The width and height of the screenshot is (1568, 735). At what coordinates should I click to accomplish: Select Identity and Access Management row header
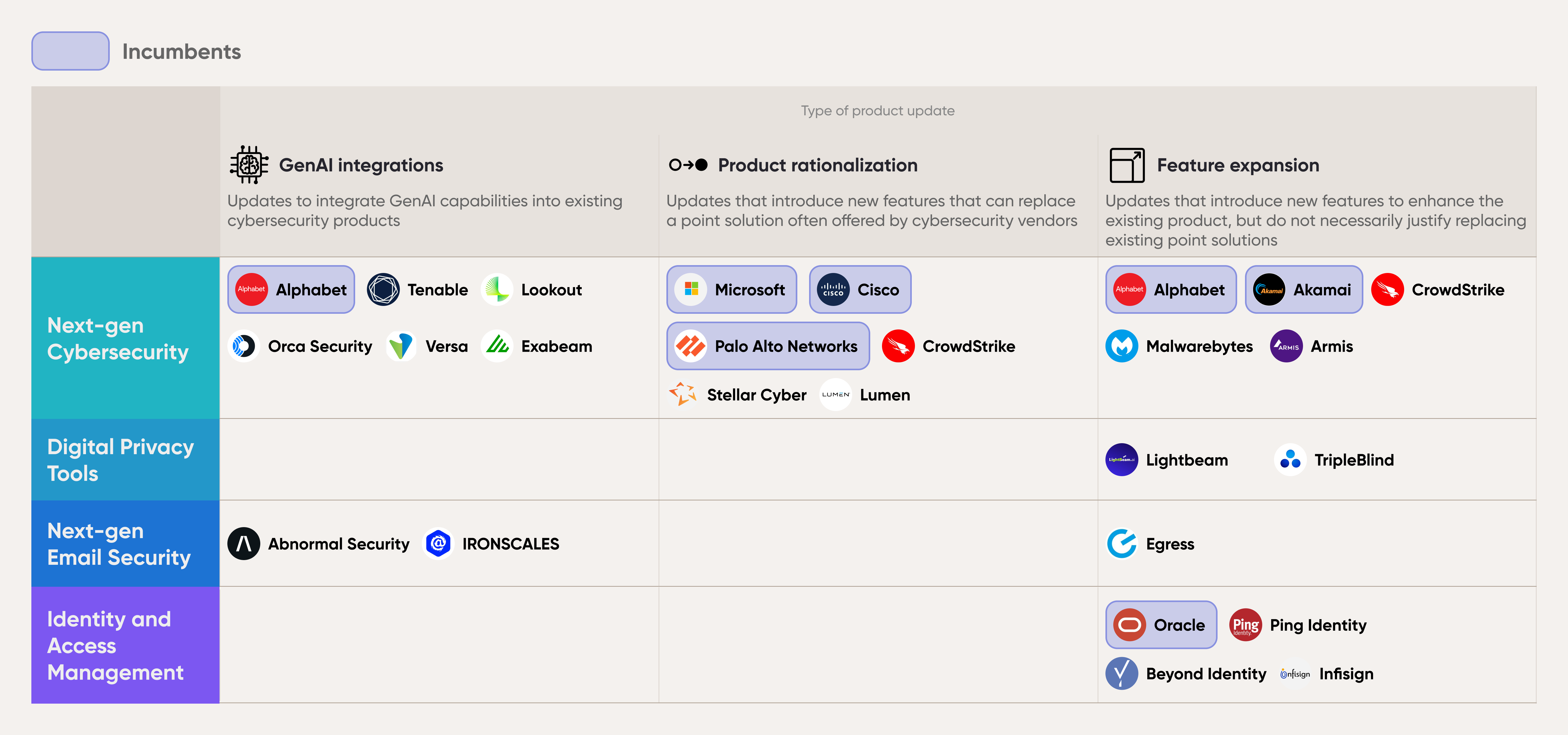tap(125, 646)
